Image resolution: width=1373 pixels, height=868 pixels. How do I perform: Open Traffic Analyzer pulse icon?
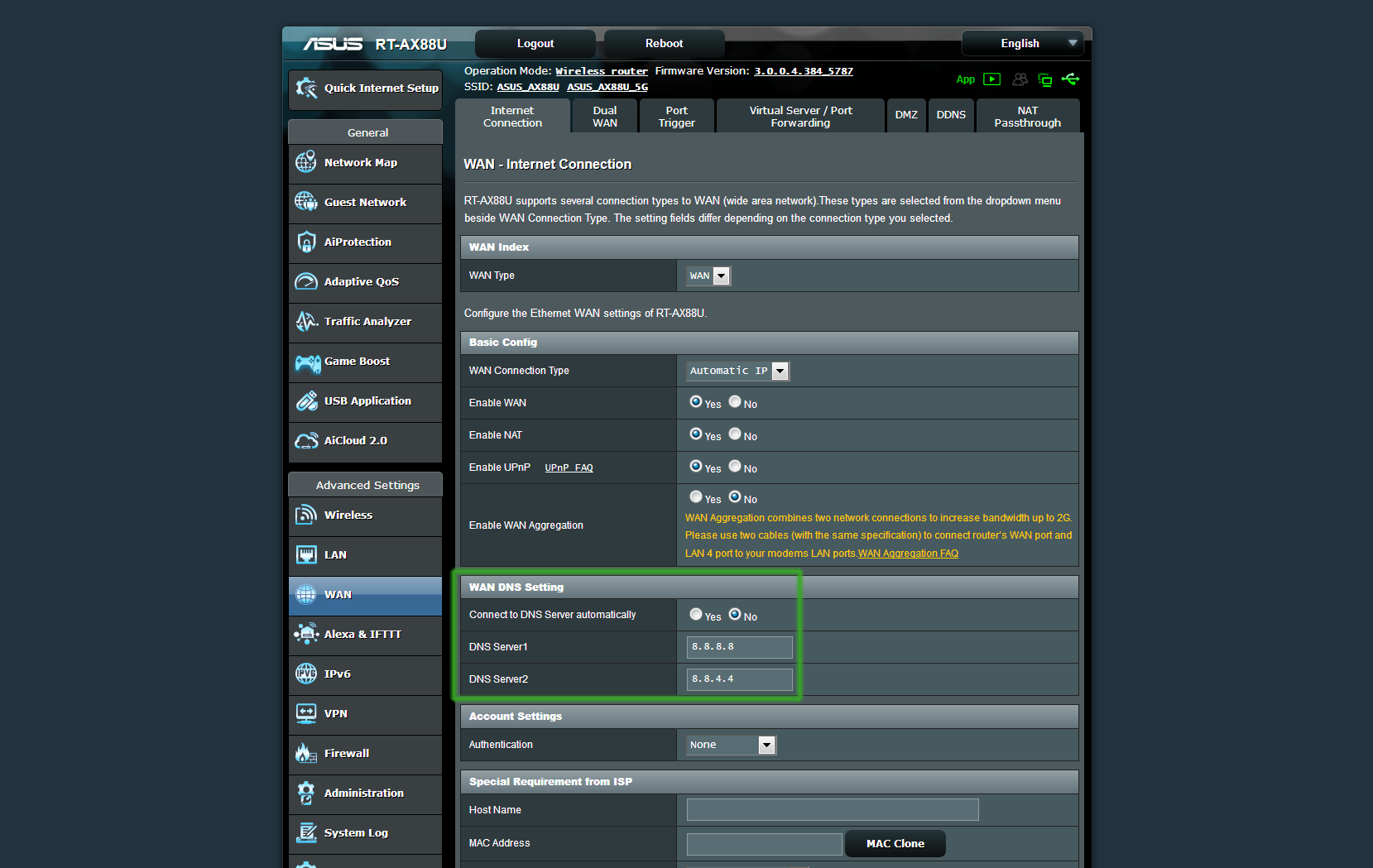click(x=306, y=321)
